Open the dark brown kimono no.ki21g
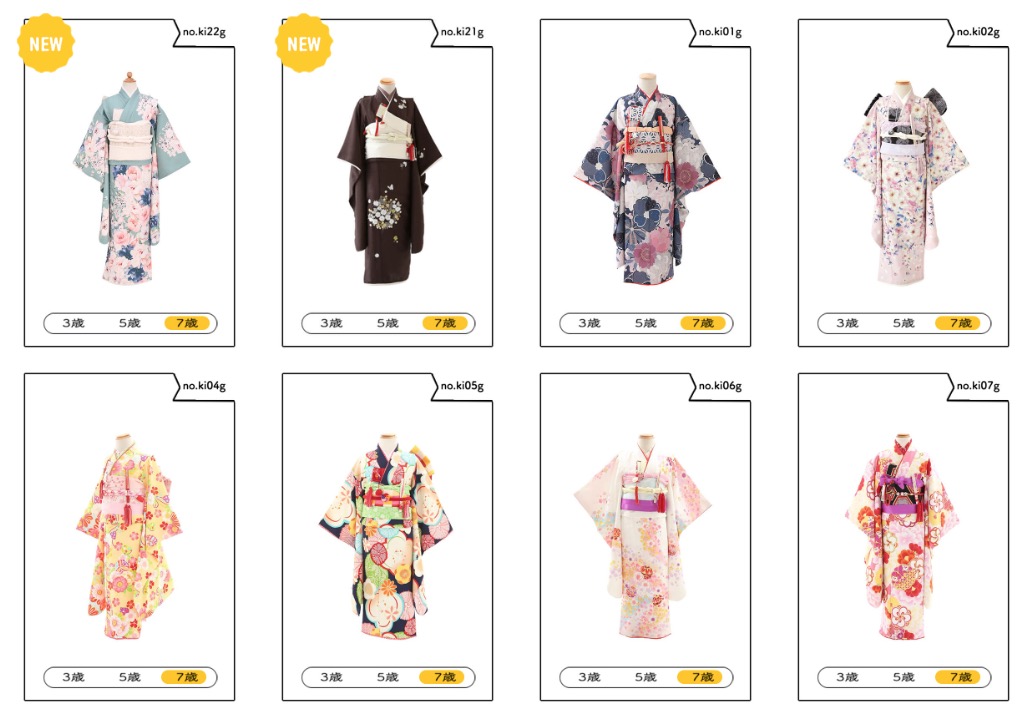1030x718 pixels. pyautogui.click(x=389, y=181)
